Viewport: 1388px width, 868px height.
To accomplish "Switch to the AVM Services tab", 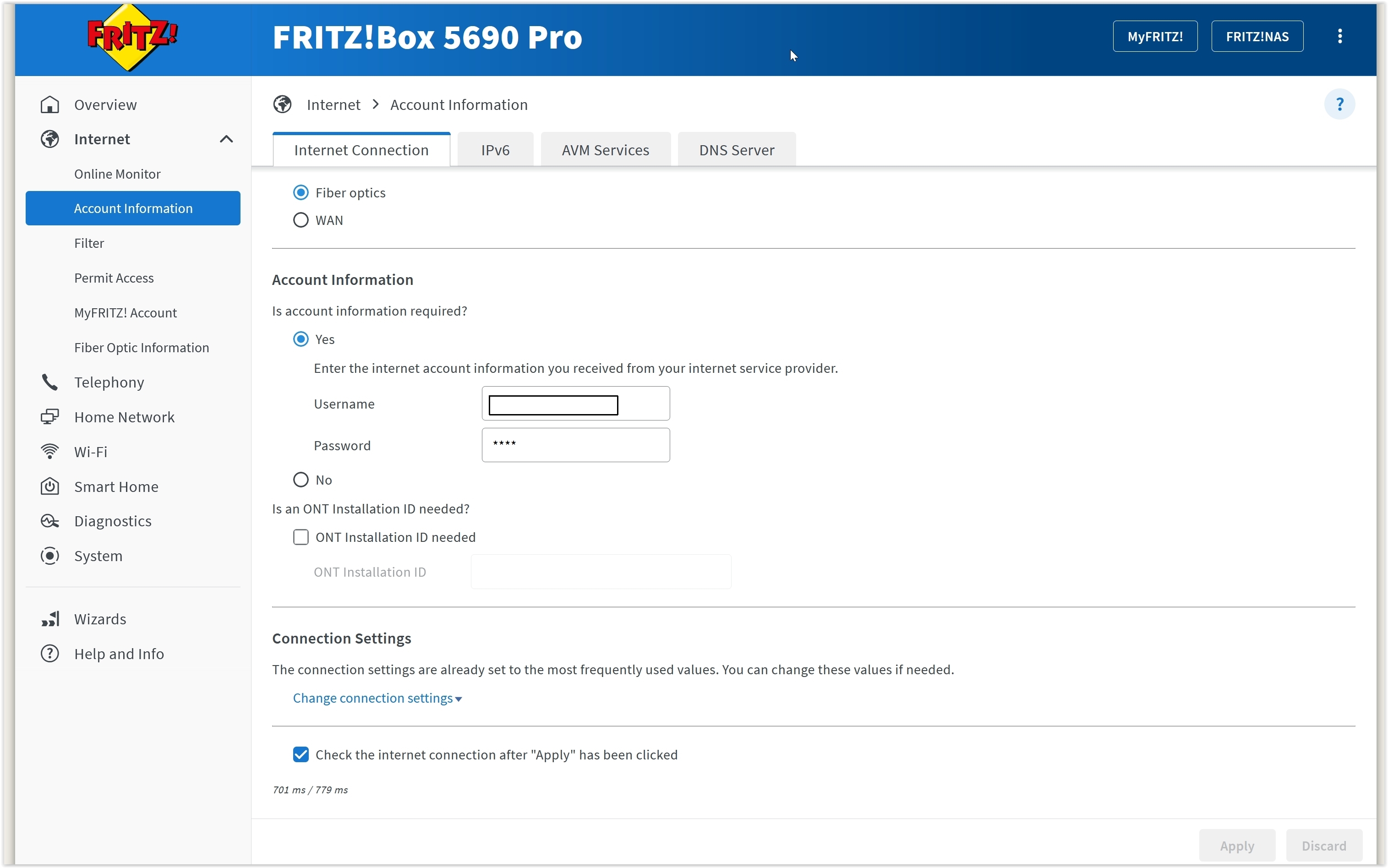I will click(x=605, y=150).
